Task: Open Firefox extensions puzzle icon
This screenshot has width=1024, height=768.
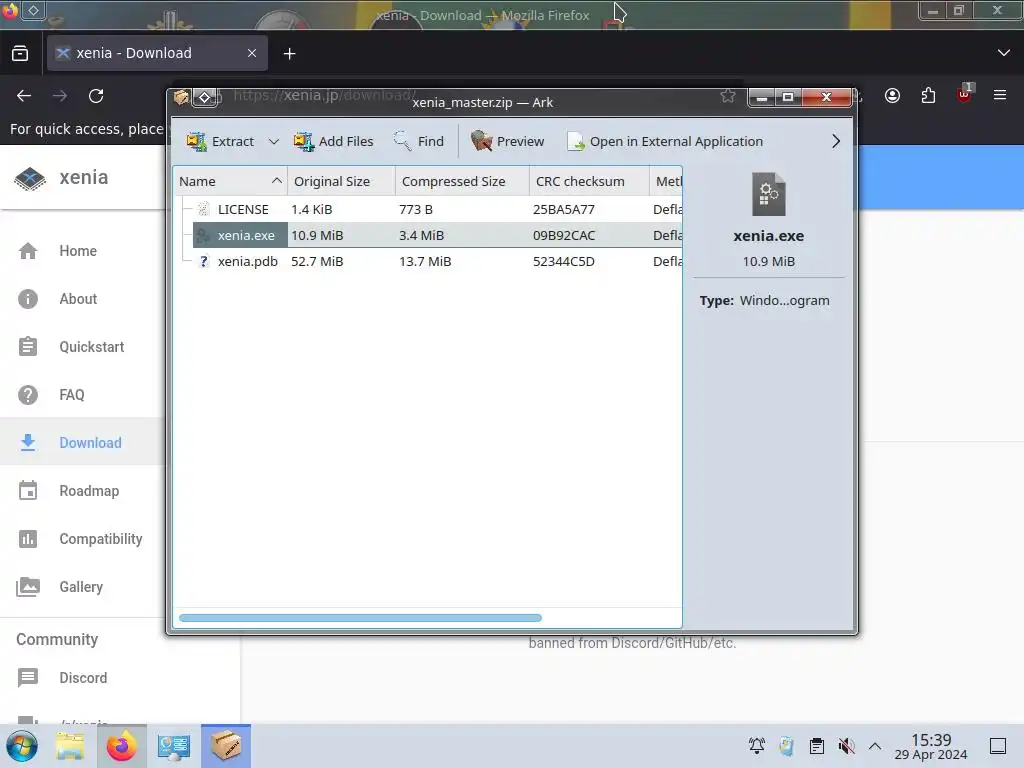Action: point(928,96)
